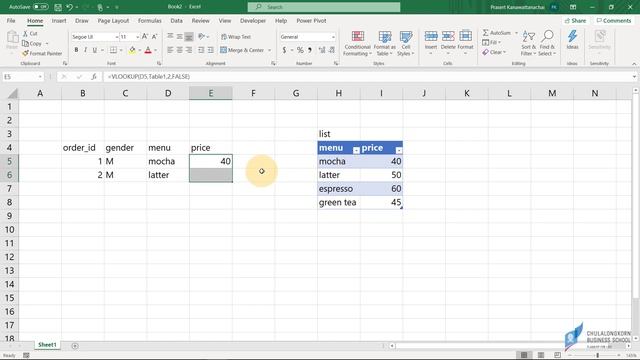Open the File tab
Screen dimensions: 640x360
click(11, 20)
